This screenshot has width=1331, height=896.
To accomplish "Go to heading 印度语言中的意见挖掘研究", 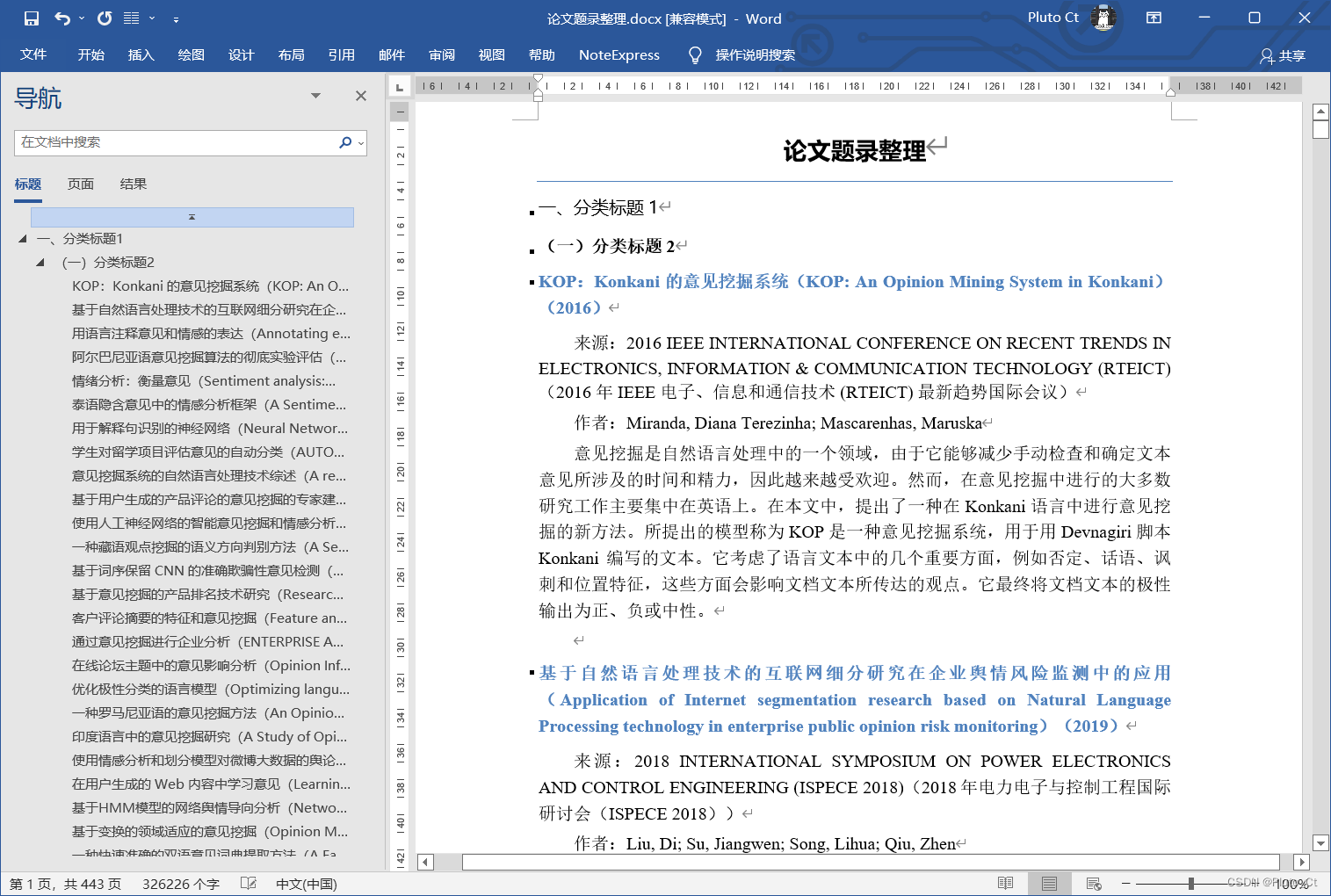I will click(210, 737).
